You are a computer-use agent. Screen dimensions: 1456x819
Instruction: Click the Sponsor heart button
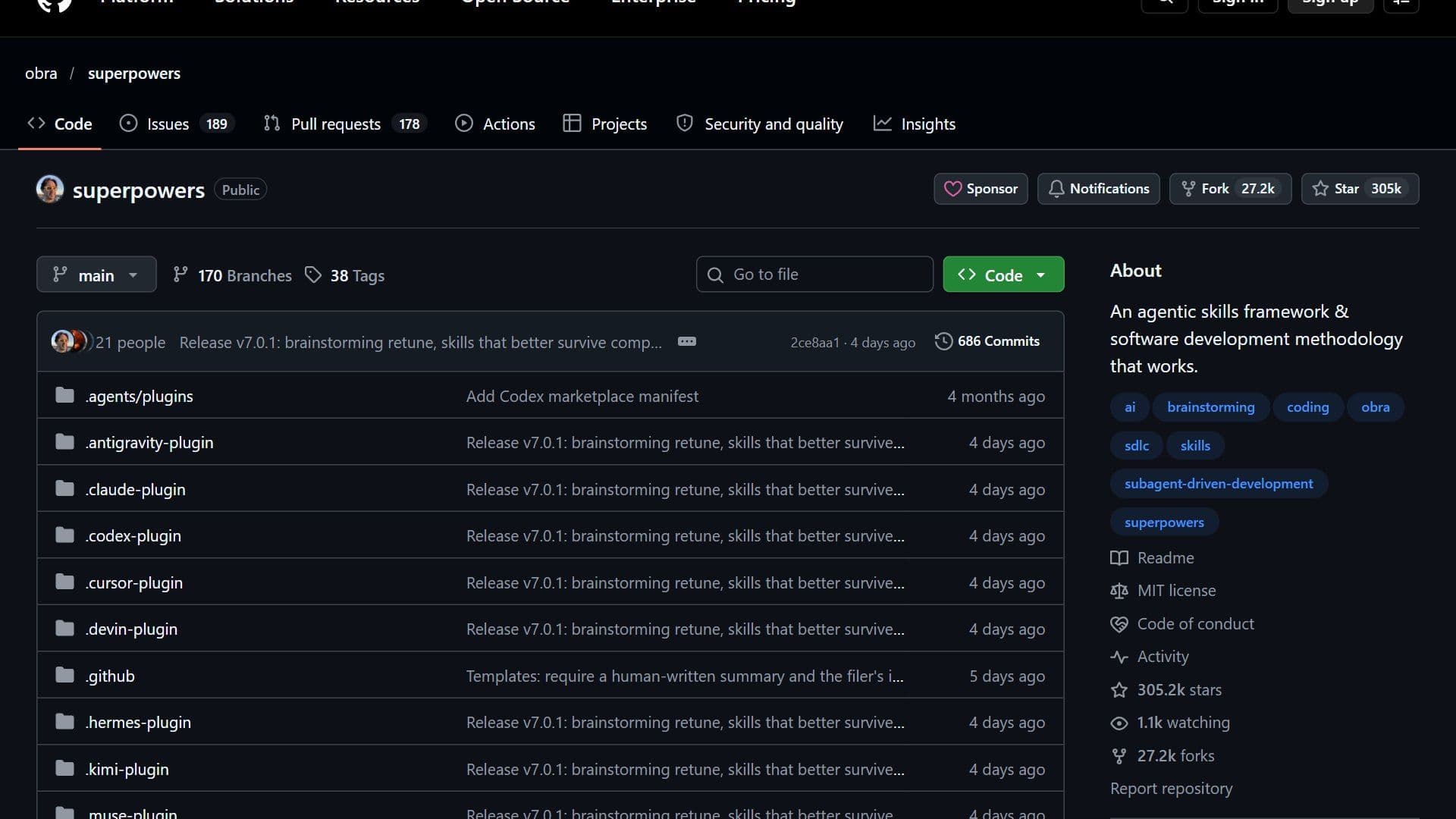point(981,189)
